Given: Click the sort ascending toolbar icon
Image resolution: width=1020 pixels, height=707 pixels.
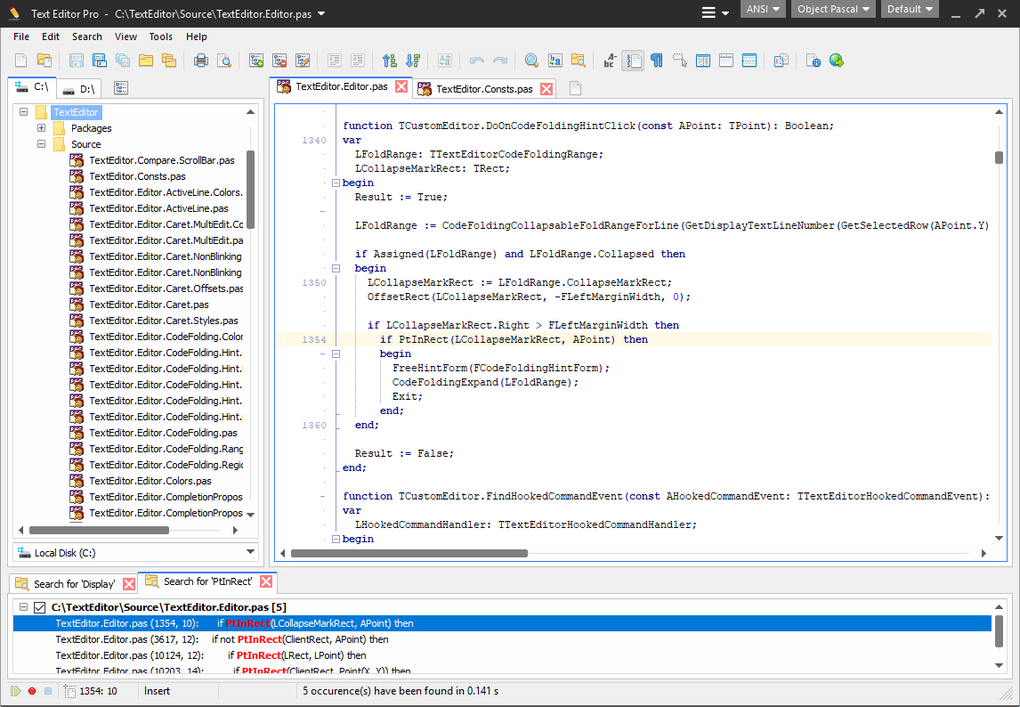Looking at the screenshot, I should coord(390,60).
